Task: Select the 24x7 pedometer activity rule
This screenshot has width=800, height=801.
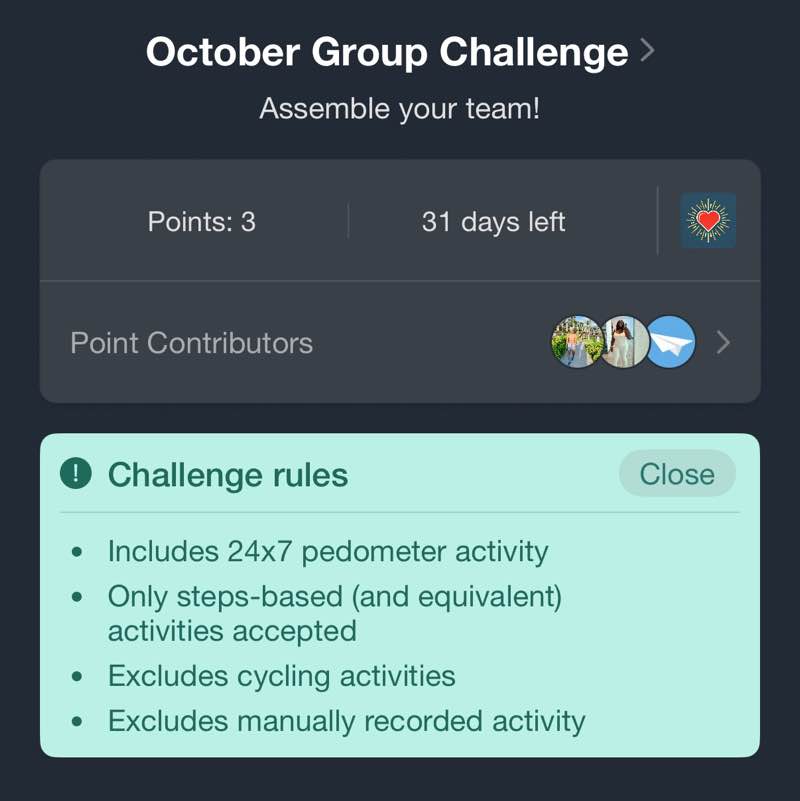Action: click(x=328, y=551)
